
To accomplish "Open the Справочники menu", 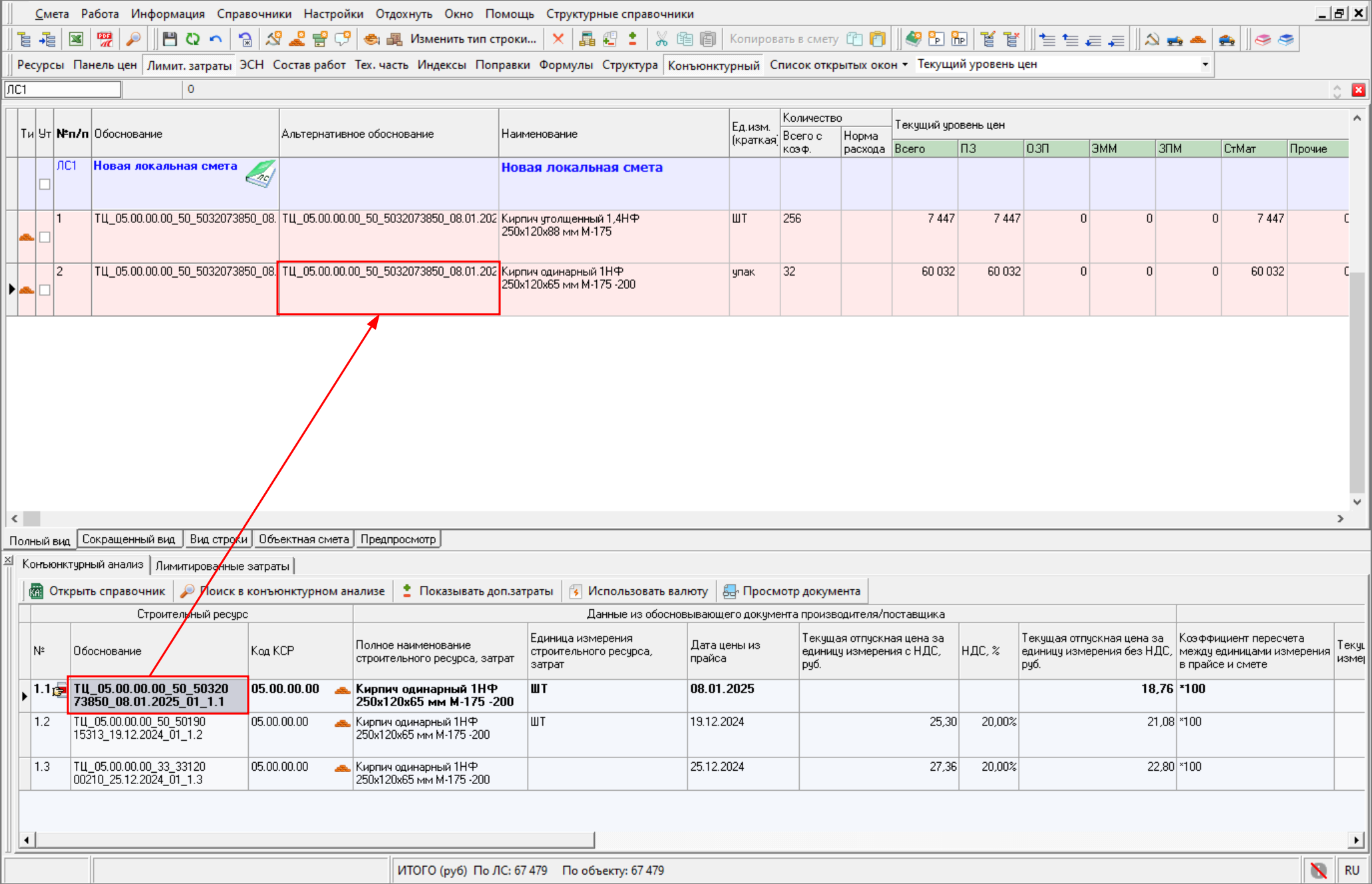I will 254,14.
